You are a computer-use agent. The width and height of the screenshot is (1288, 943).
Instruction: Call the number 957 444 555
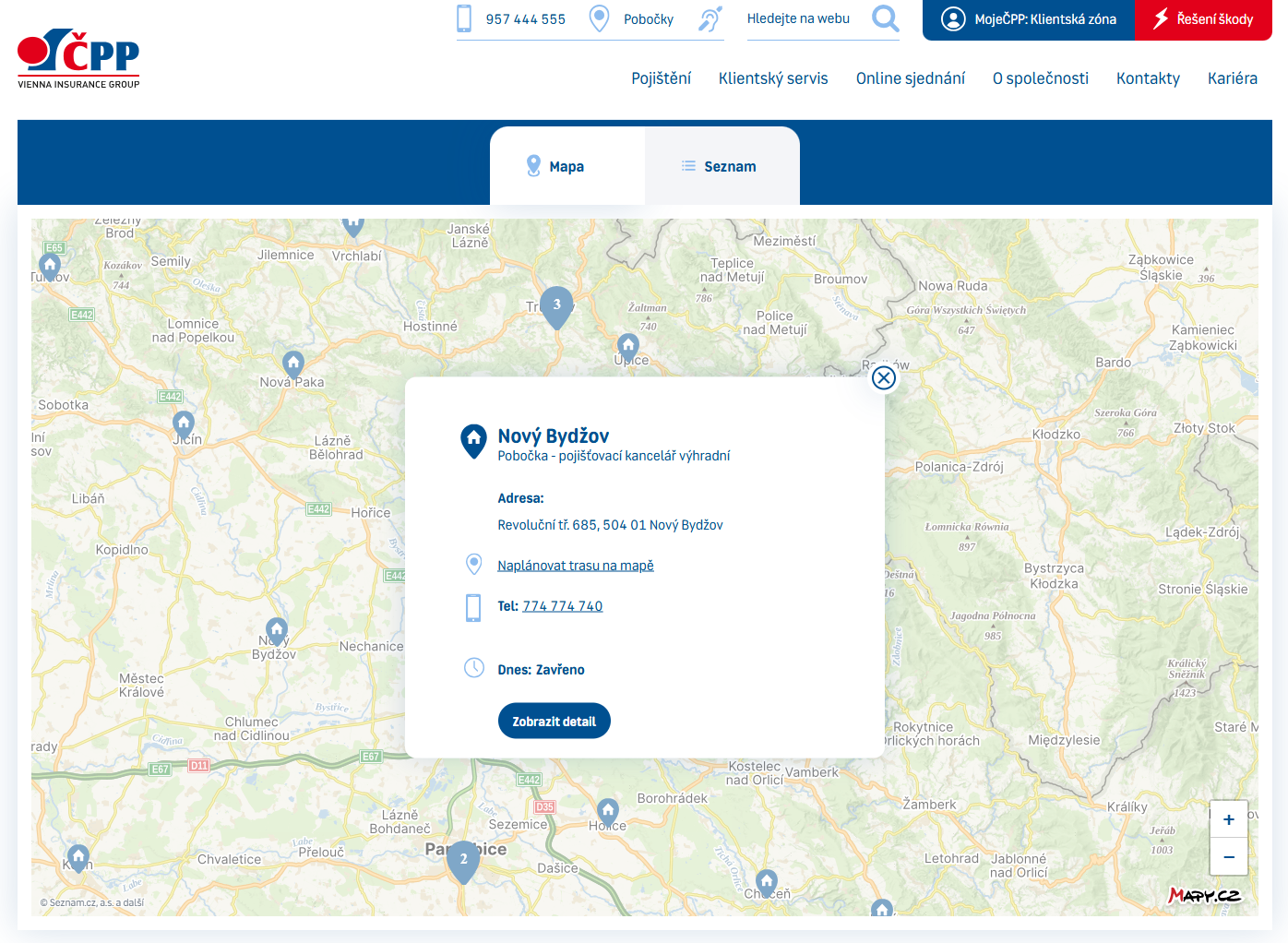click(525, 19)
